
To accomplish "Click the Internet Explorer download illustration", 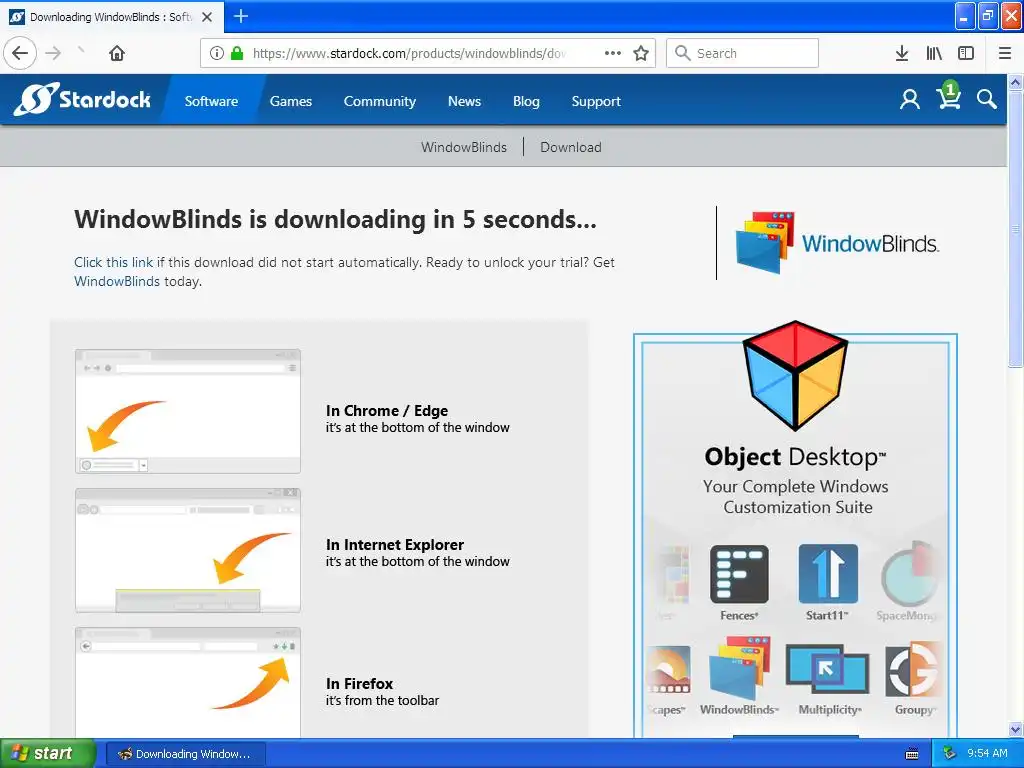I will click(x=188, y=551).
